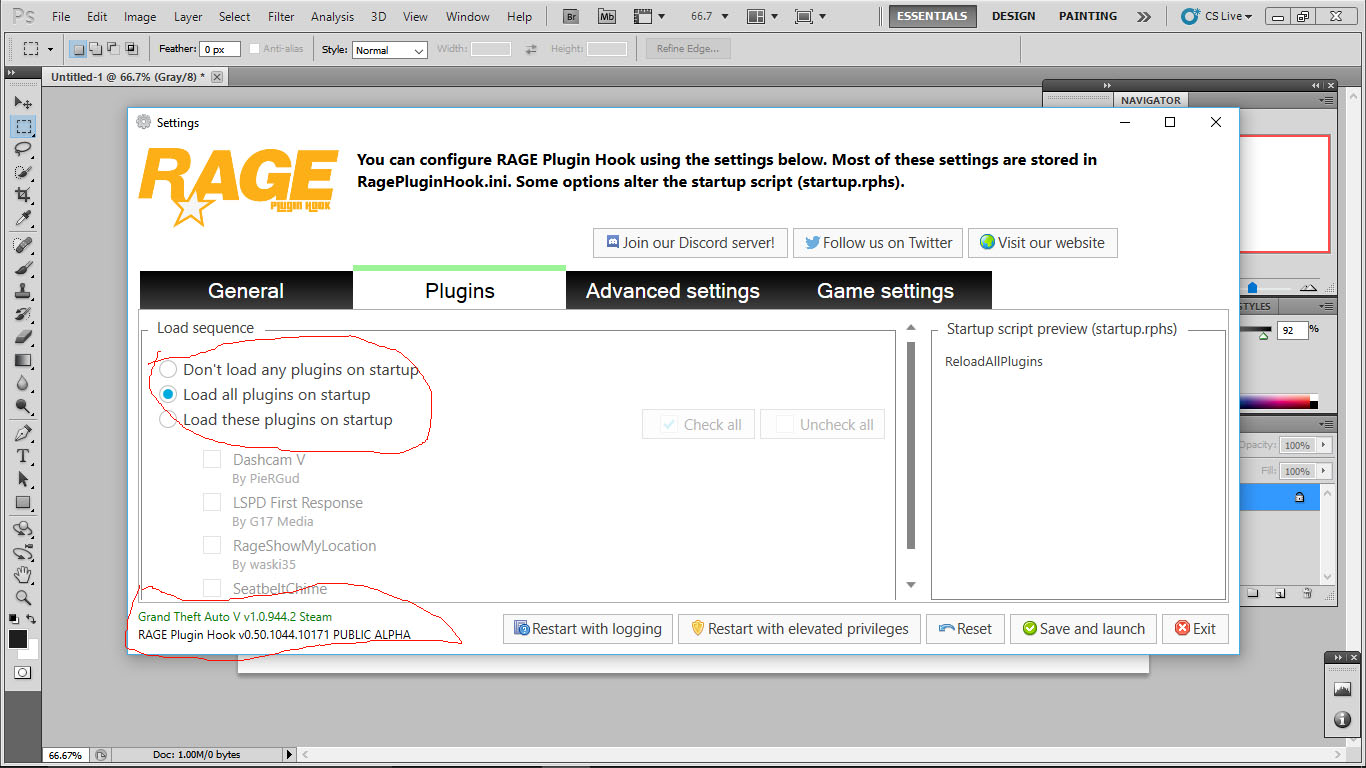The width and height of the screenshot is (1366, 768).
Task: Select the Pen tool
Action: point(22,433)
